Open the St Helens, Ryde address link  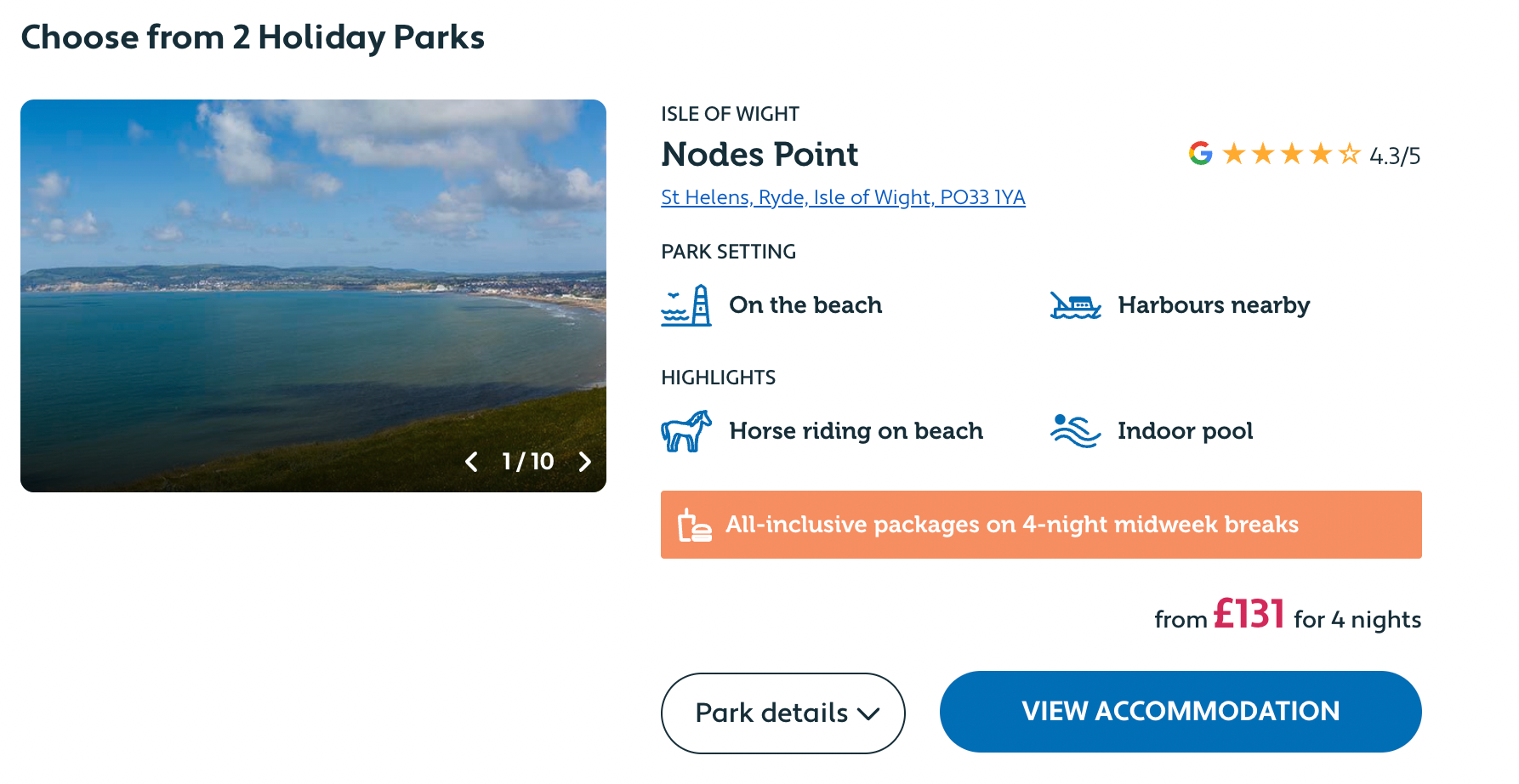point(843,197)
